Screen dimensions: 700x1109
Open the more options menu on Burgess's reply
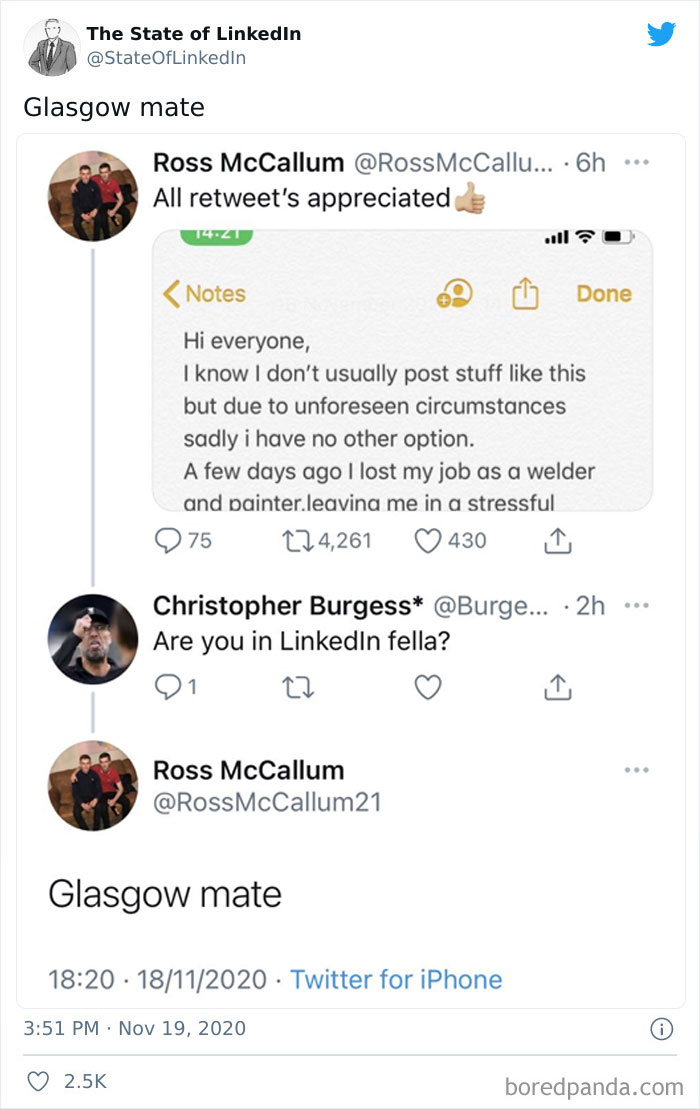coord(637,607)
